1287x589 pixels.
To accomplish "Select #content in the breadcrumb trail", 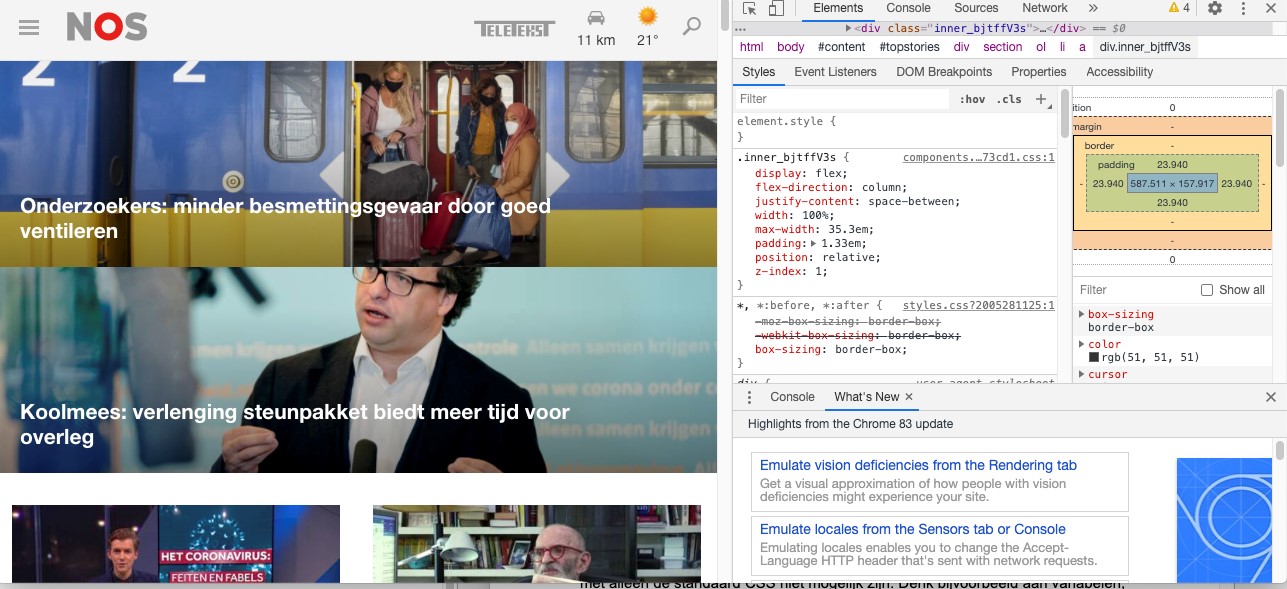I will 842,47.
